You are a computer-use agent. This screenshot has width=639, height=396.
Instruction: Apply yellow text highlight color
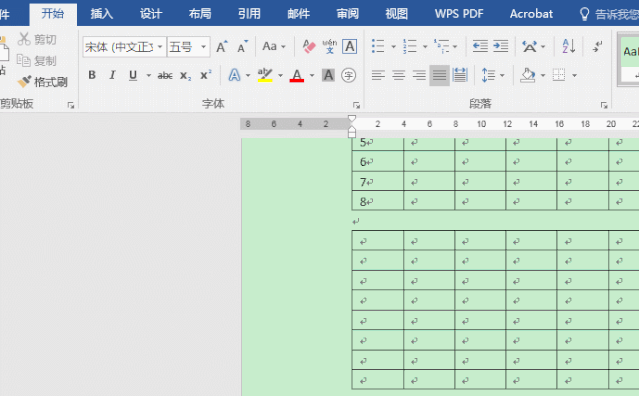pos(265,75)
